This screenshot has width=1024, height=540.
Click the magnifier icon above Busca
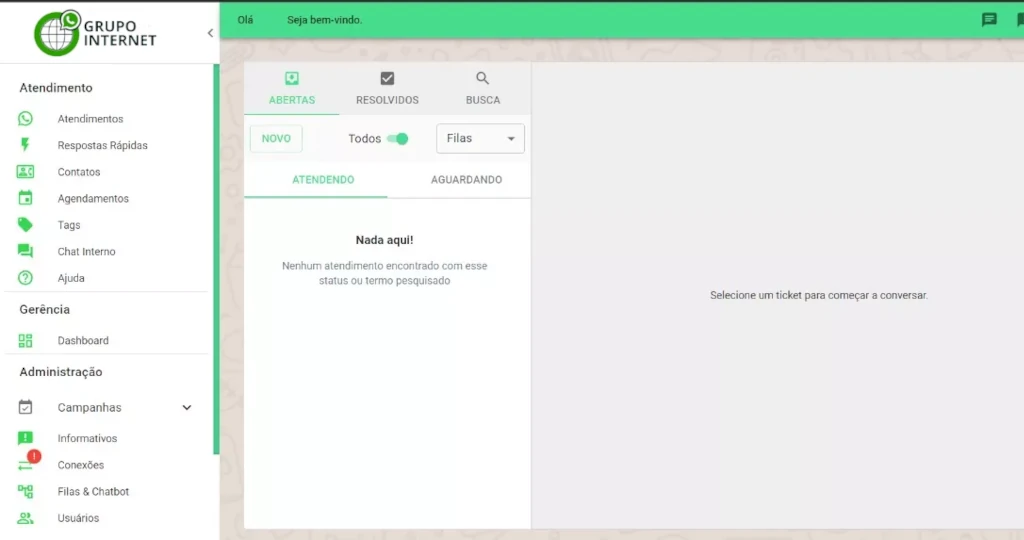(482, 78)
